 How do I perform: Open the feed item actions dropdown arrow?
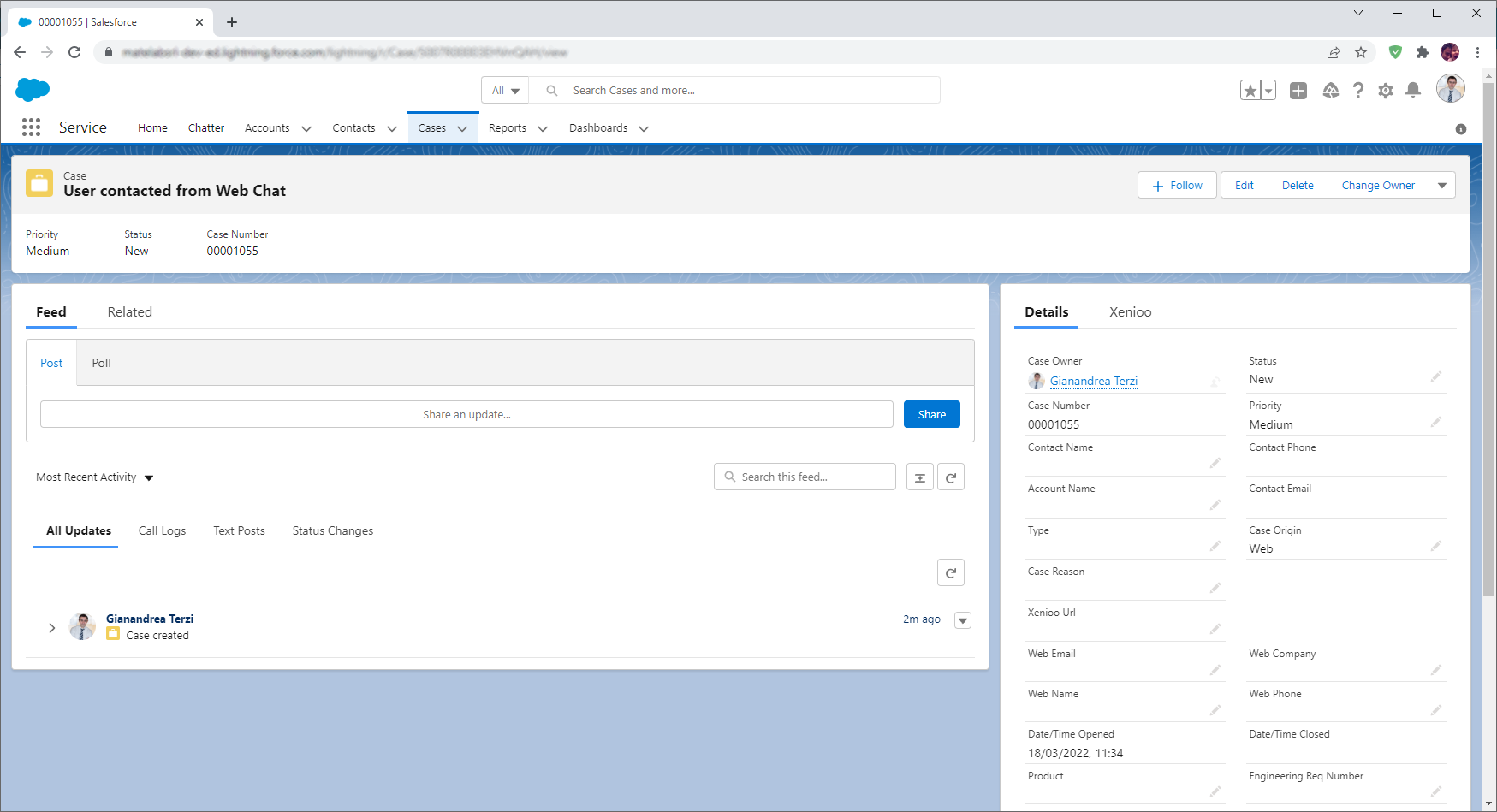(x=962, y=619)
